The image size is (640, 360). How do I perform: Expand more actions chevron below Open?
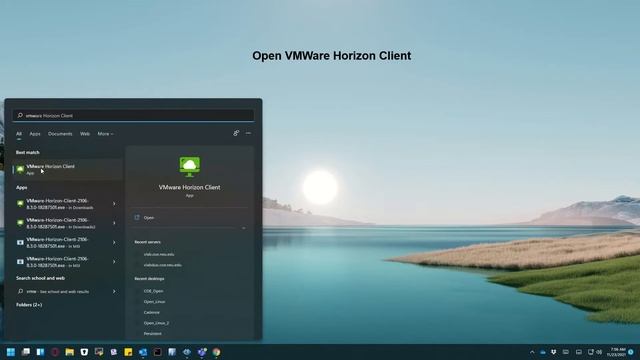(x=244, y=228)
